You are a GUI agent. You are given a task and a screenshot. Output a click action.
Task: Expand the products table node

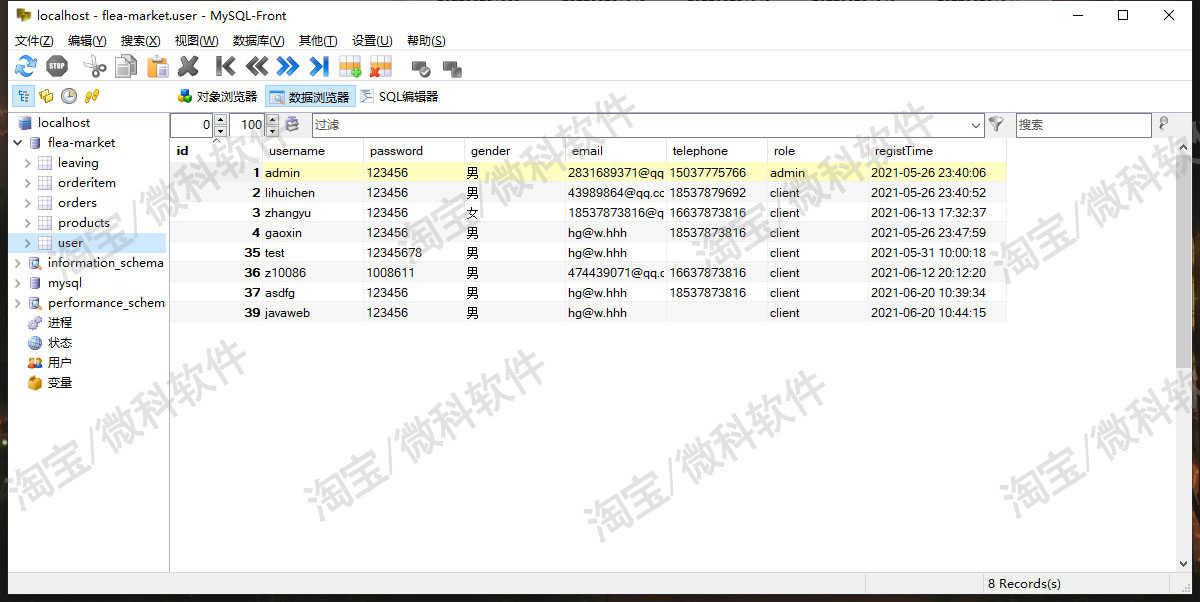click(27, 223)
